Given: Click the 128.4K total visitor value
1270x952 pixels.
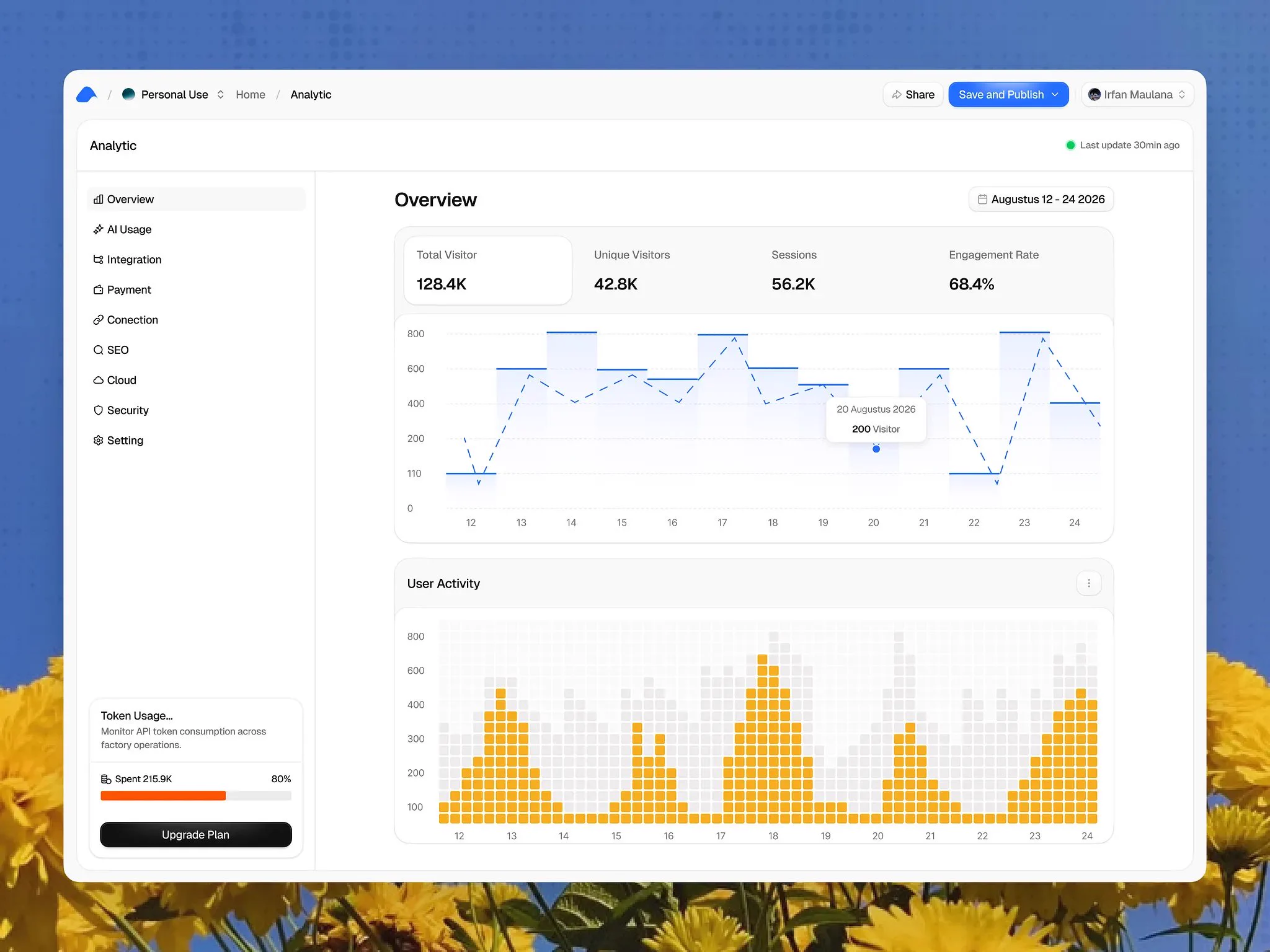Looking at the screenshot, I should pyautogui.click(x=442, y=284).
